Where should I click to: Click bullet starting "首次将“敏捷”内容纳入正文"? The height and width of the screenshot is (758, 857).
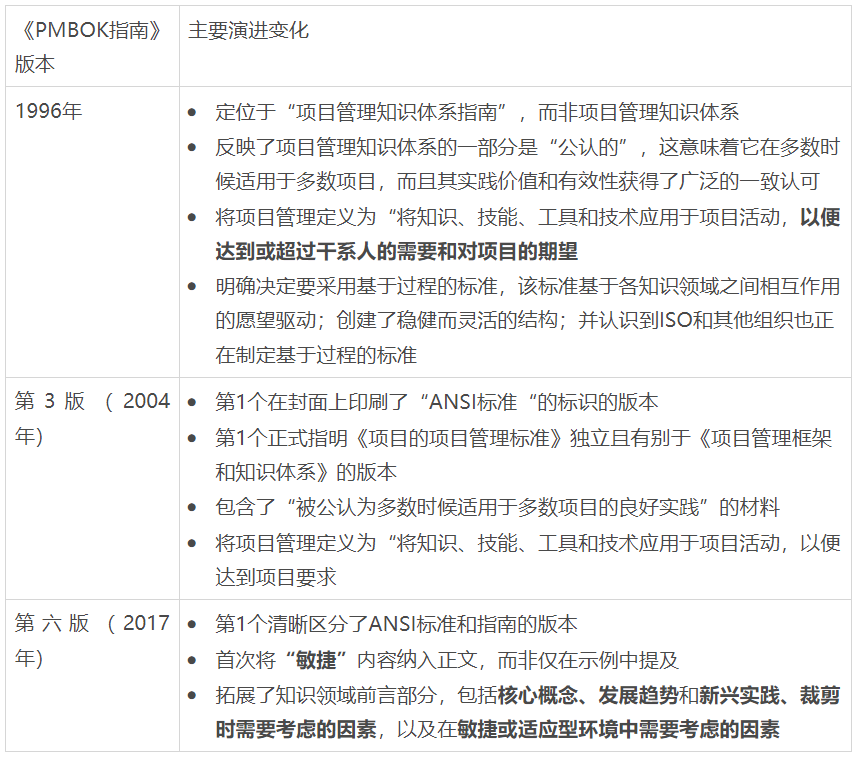447,660
